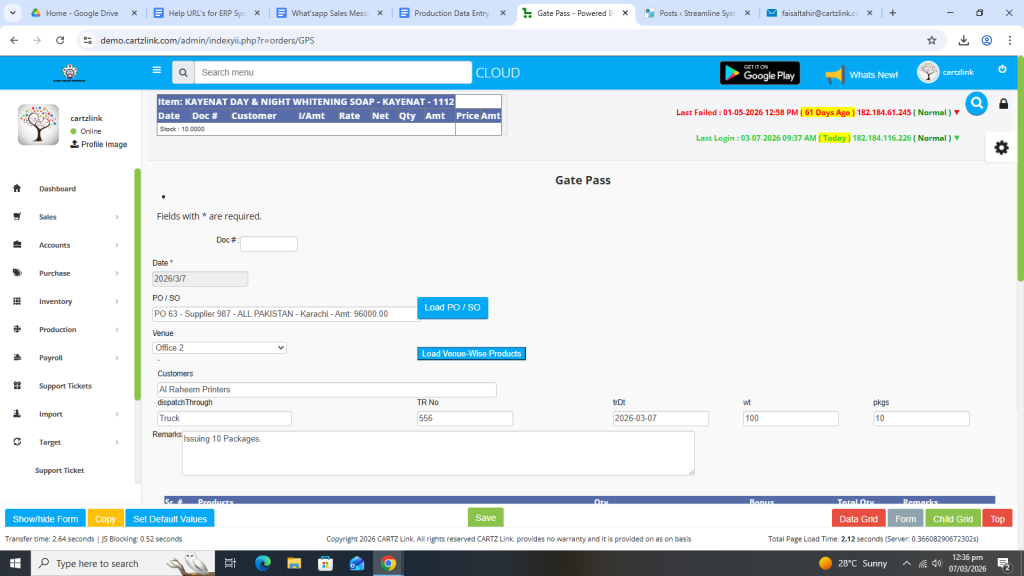The height and width of the screenshot is (576, 1024).
Task: Expand the Sales sidebar menu
Action: point(48,217)
